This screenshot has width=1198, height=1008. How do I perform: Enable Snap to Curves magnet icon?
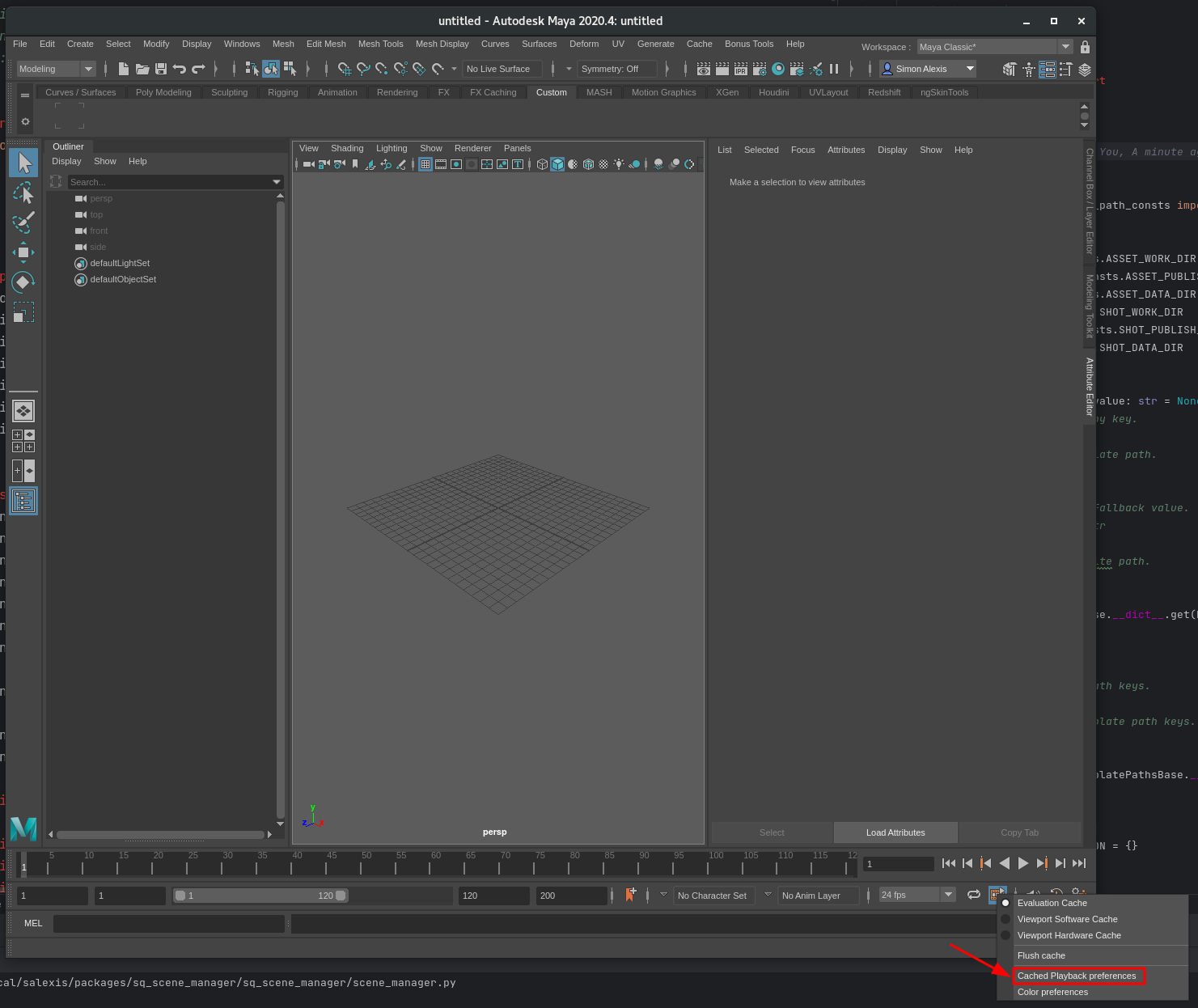click(363, 69)
